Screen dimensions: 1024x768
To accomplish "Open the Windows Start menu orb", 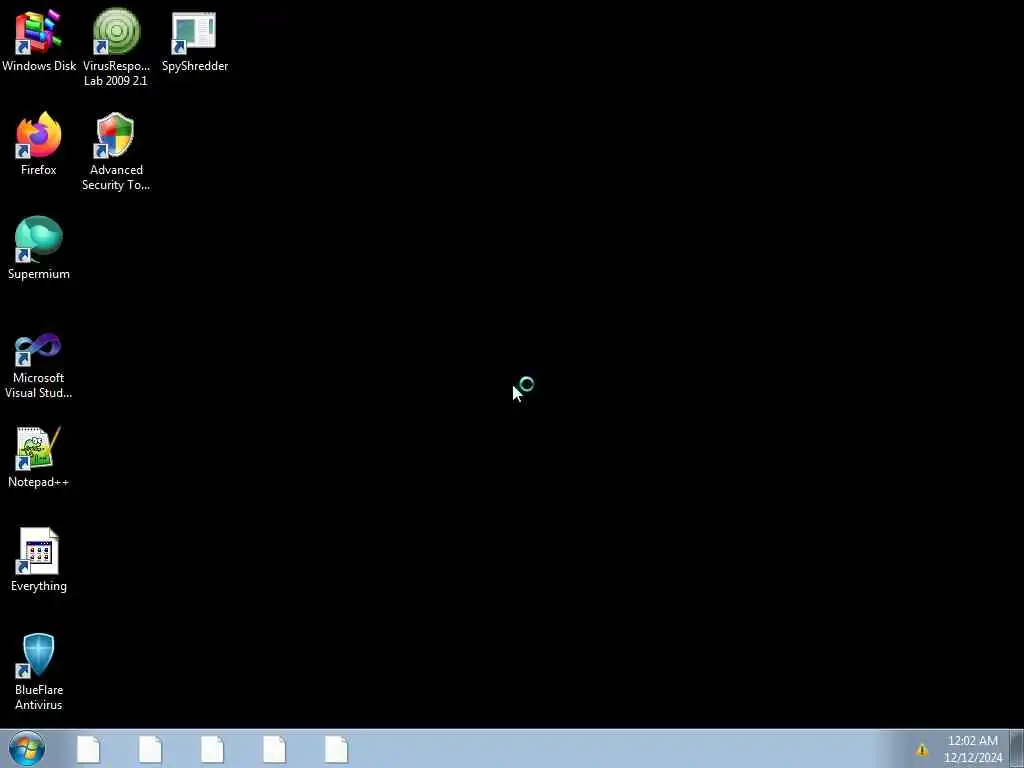I will [27, 748].
